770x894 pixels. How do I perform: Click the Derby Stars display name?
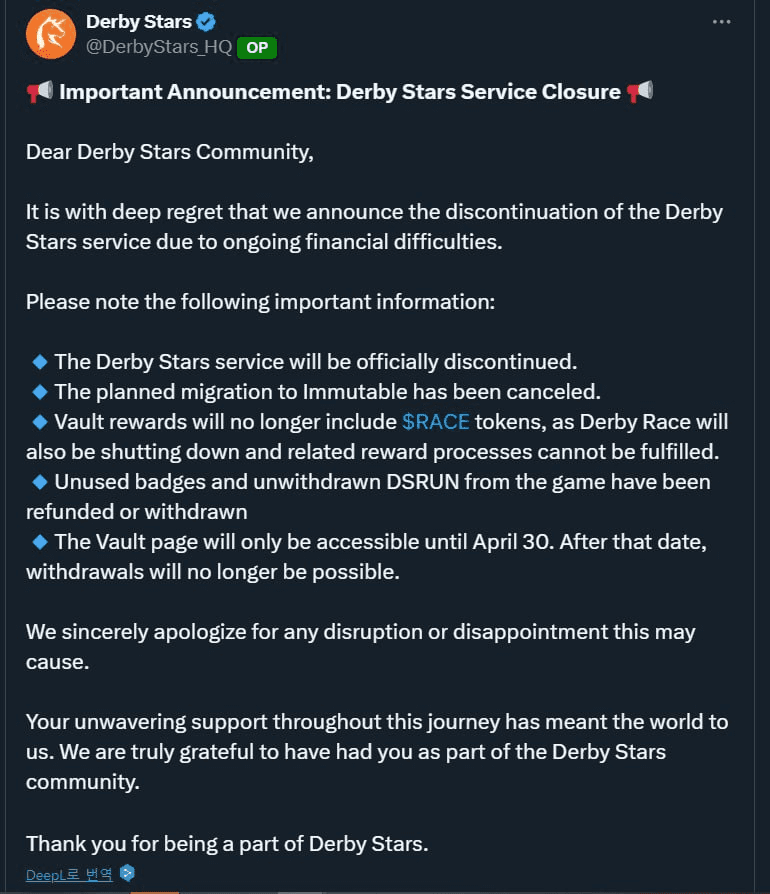138,22
